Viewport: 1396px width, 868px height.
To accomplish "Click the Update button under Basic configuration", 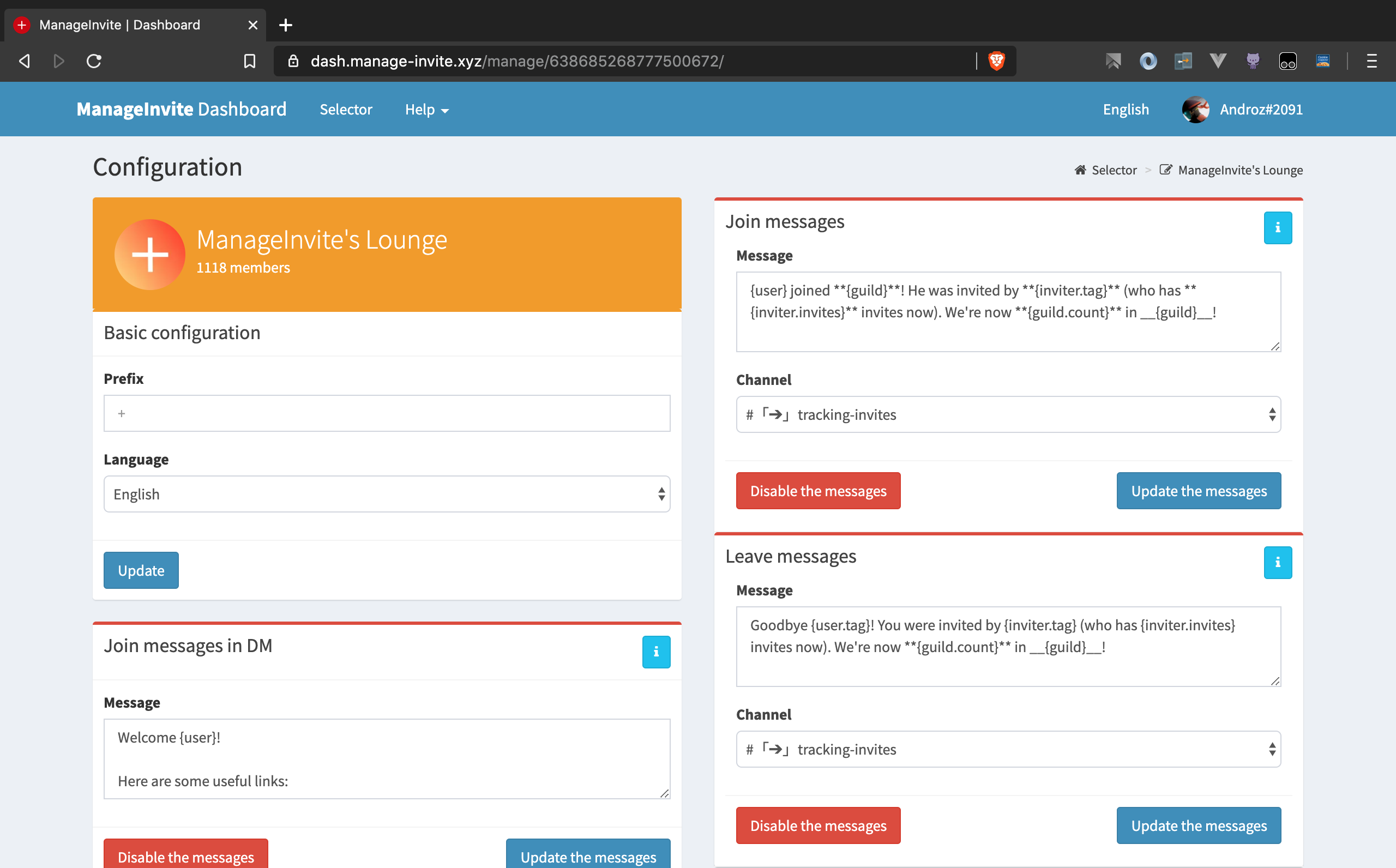I will coord(141,570).
